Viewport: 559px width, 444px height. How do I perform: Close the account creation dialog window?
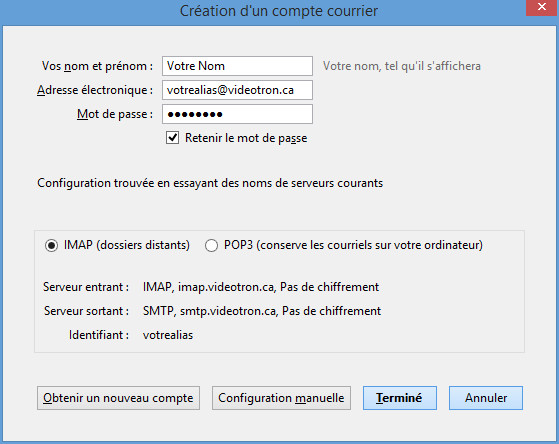[542, 7]
